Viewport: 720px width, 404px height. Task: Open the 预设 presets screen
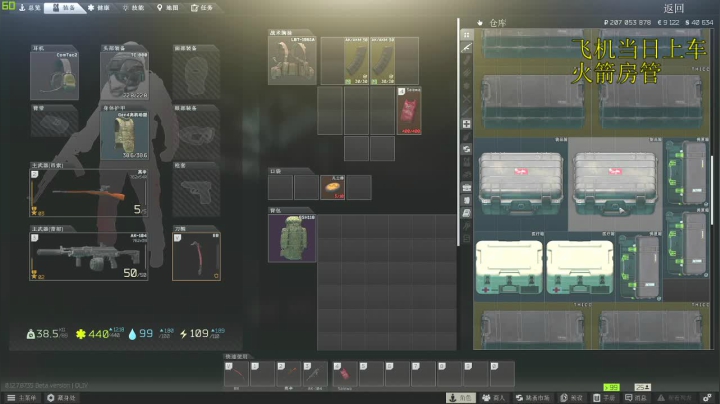tap(571, 398)
